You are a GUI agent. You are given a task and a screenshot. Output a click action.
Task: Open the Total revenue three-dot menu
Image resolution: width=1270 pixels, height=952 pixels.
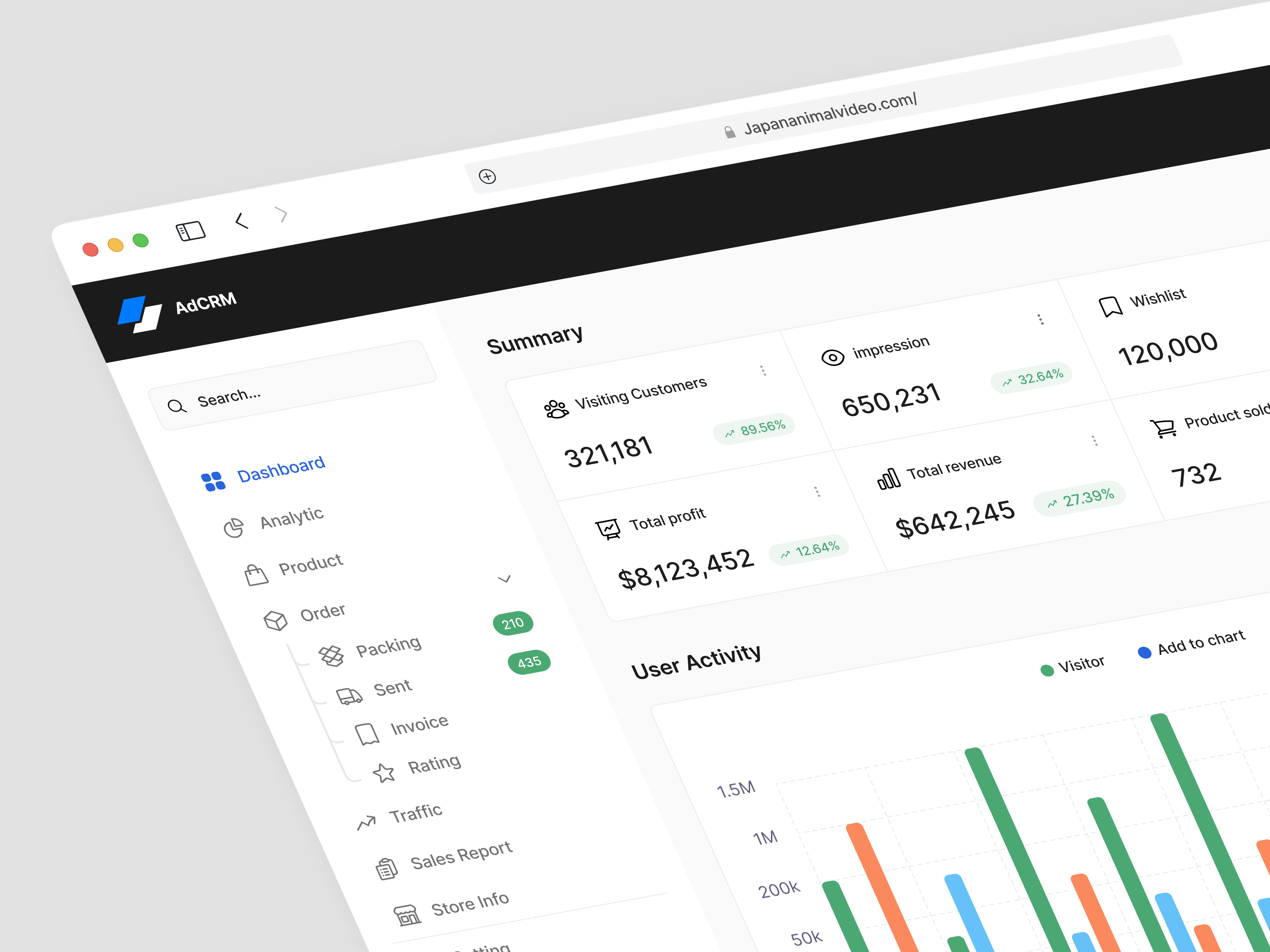point(1095,440)
